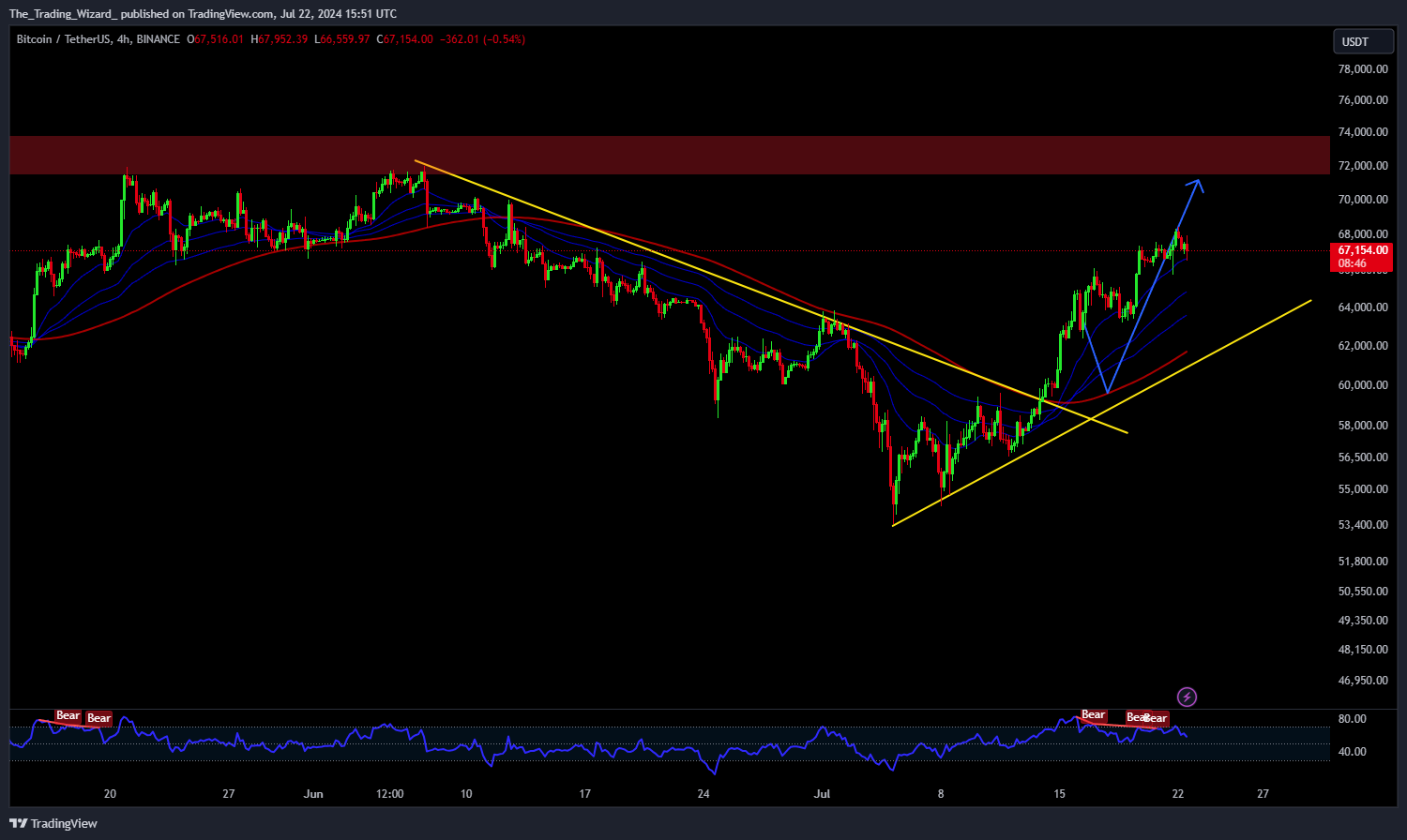
Task: Click the 50,550.00 price axis label
Action: pyautogui.click(x=1363, y=592)
